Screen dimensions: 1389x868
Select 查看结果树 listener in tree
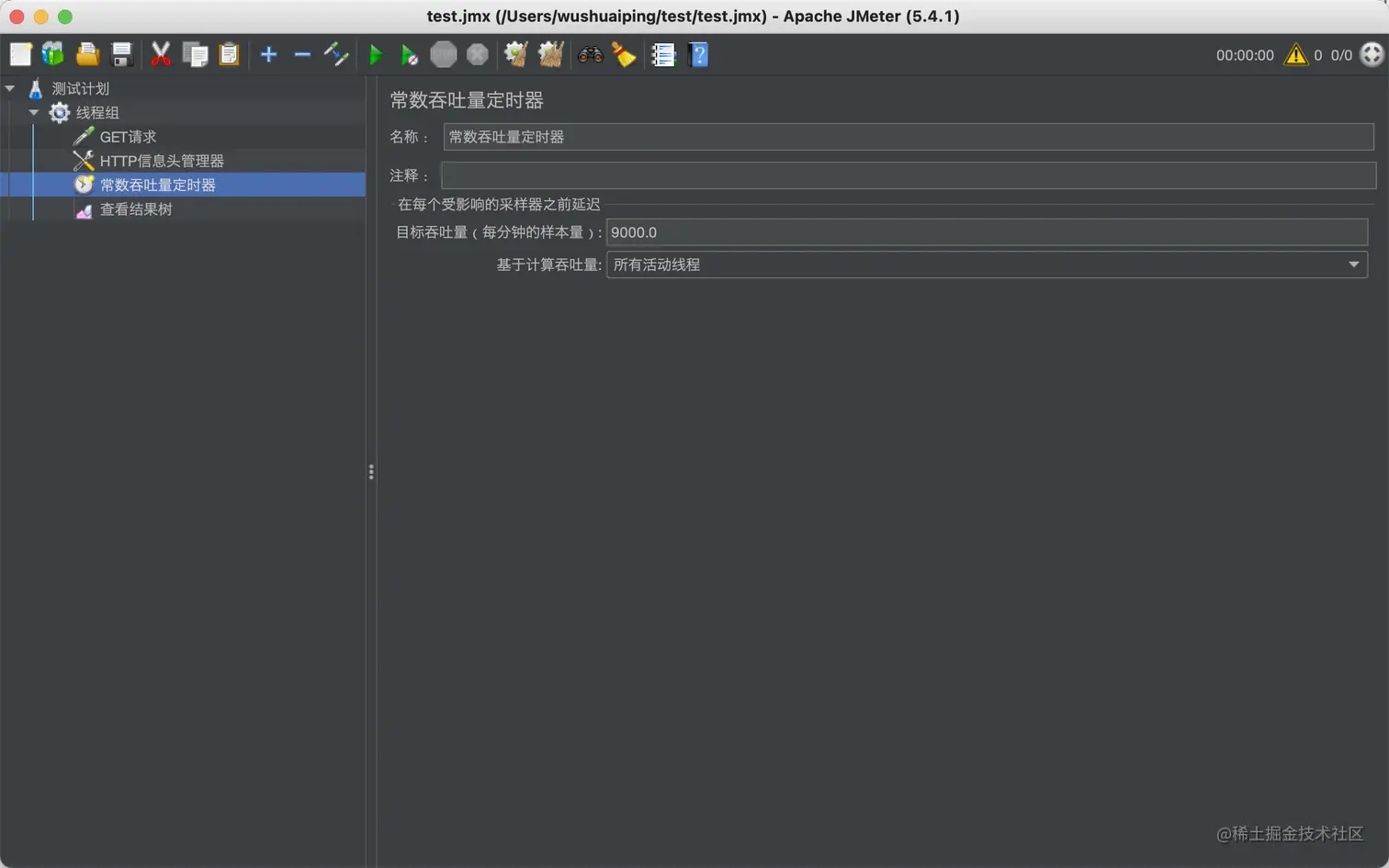(x=136, y=209)
